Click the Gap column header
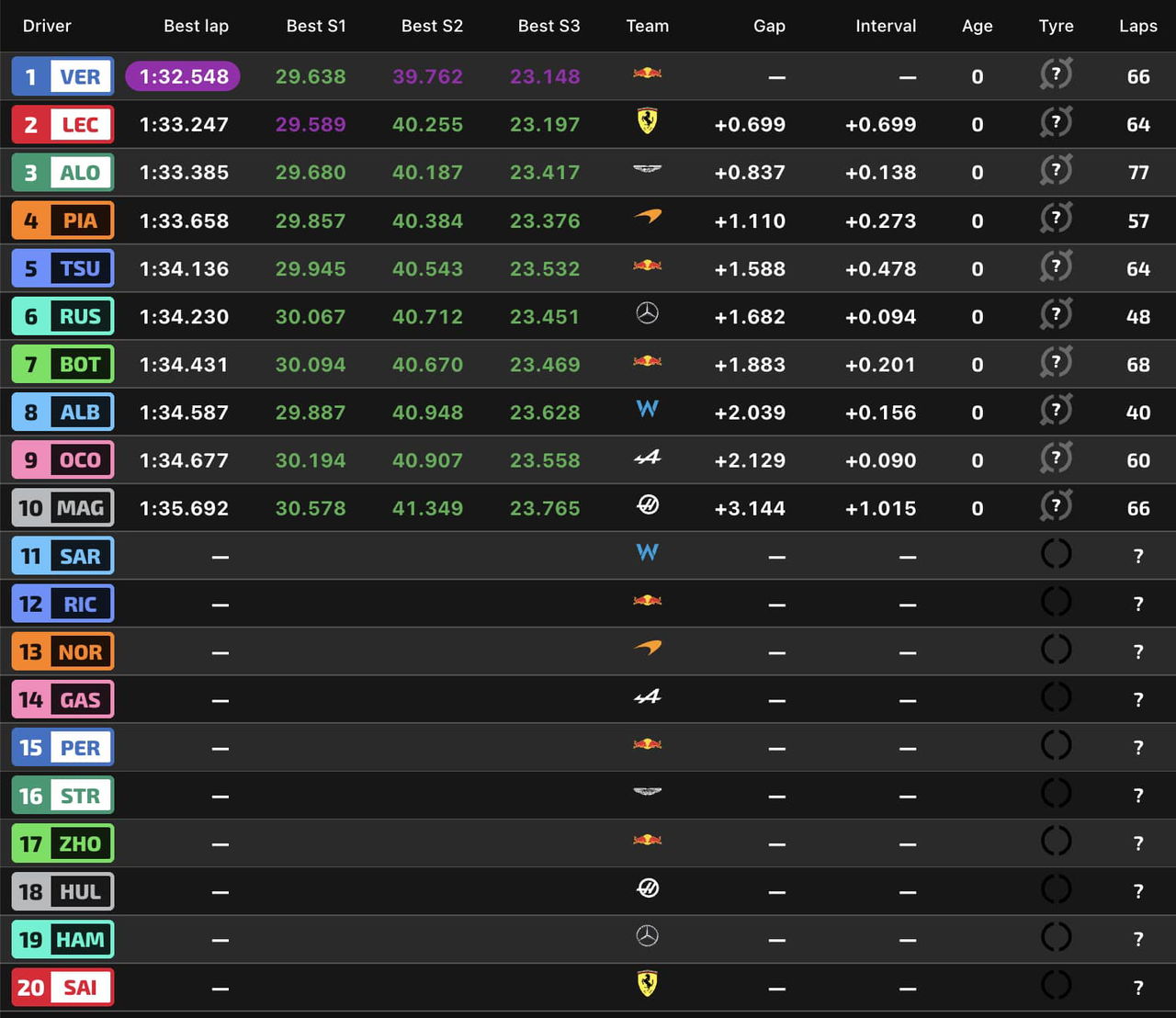The width and height of the screenshot is (1176, 1018). click(769, 26)
